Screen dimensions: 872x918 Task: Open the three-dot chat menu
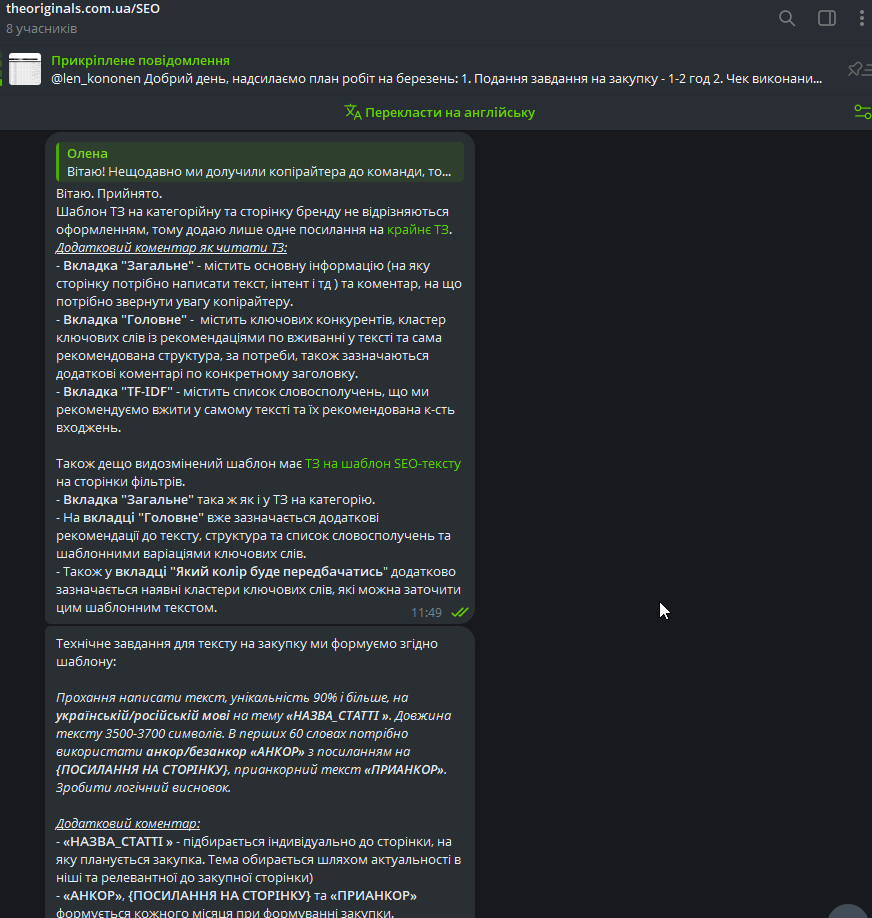(861, 19)
